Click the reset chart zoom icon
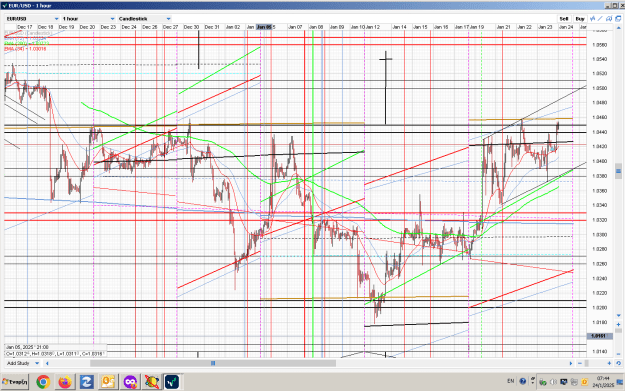 [618, 363]
